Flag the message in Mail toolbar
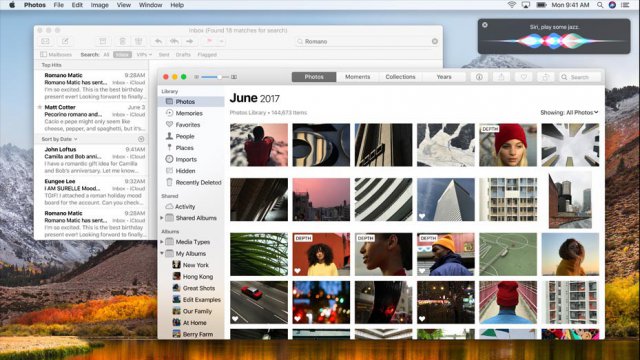The width and height of the screenshot is (640, 360). click(x=209, y=41)
